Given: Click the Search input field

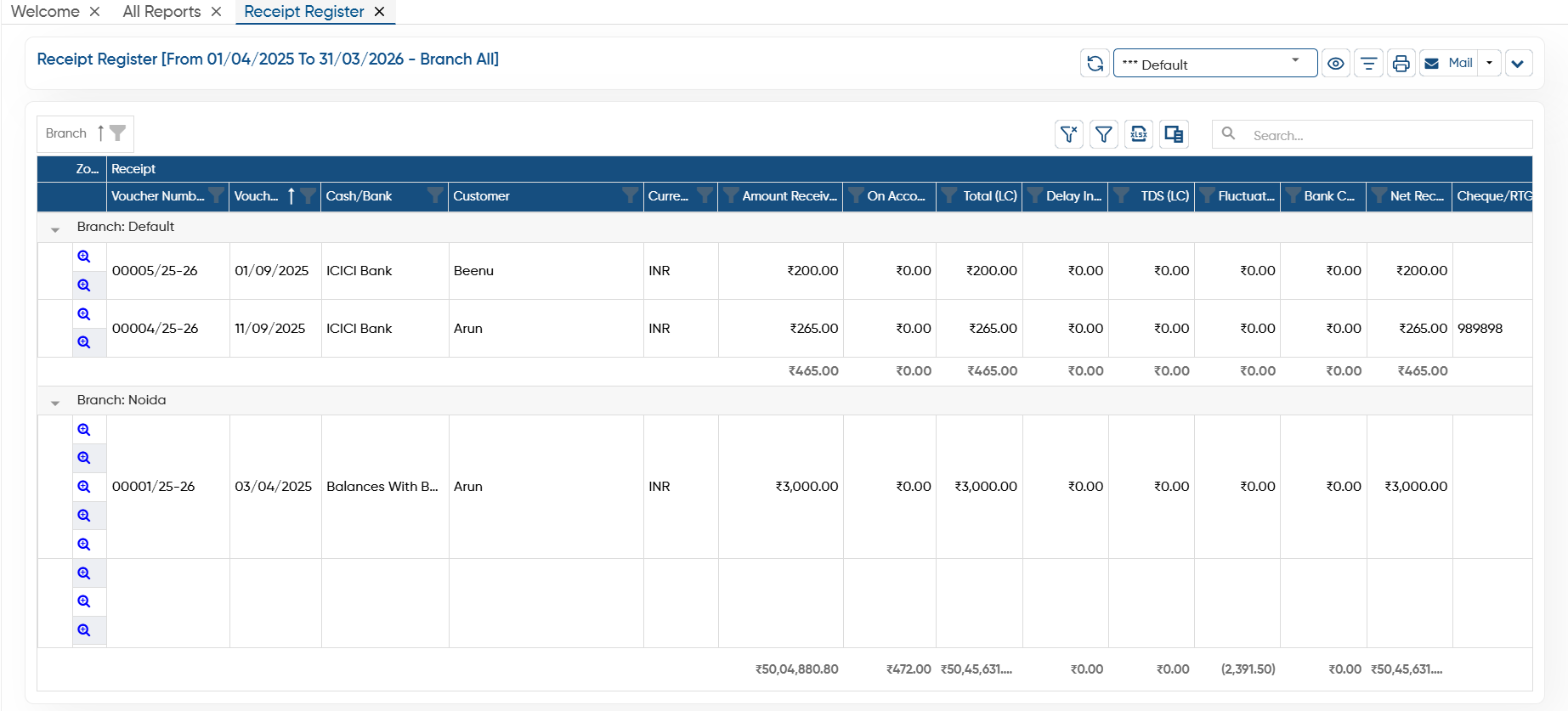Looking at the screenshot, I should (1373, 135).
